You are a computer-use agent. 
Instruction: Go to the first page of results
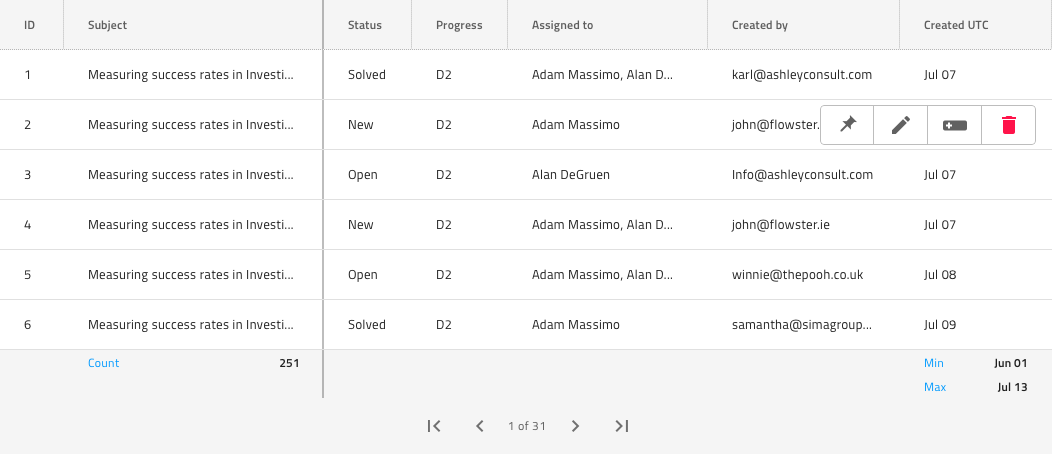click(434, 426)
